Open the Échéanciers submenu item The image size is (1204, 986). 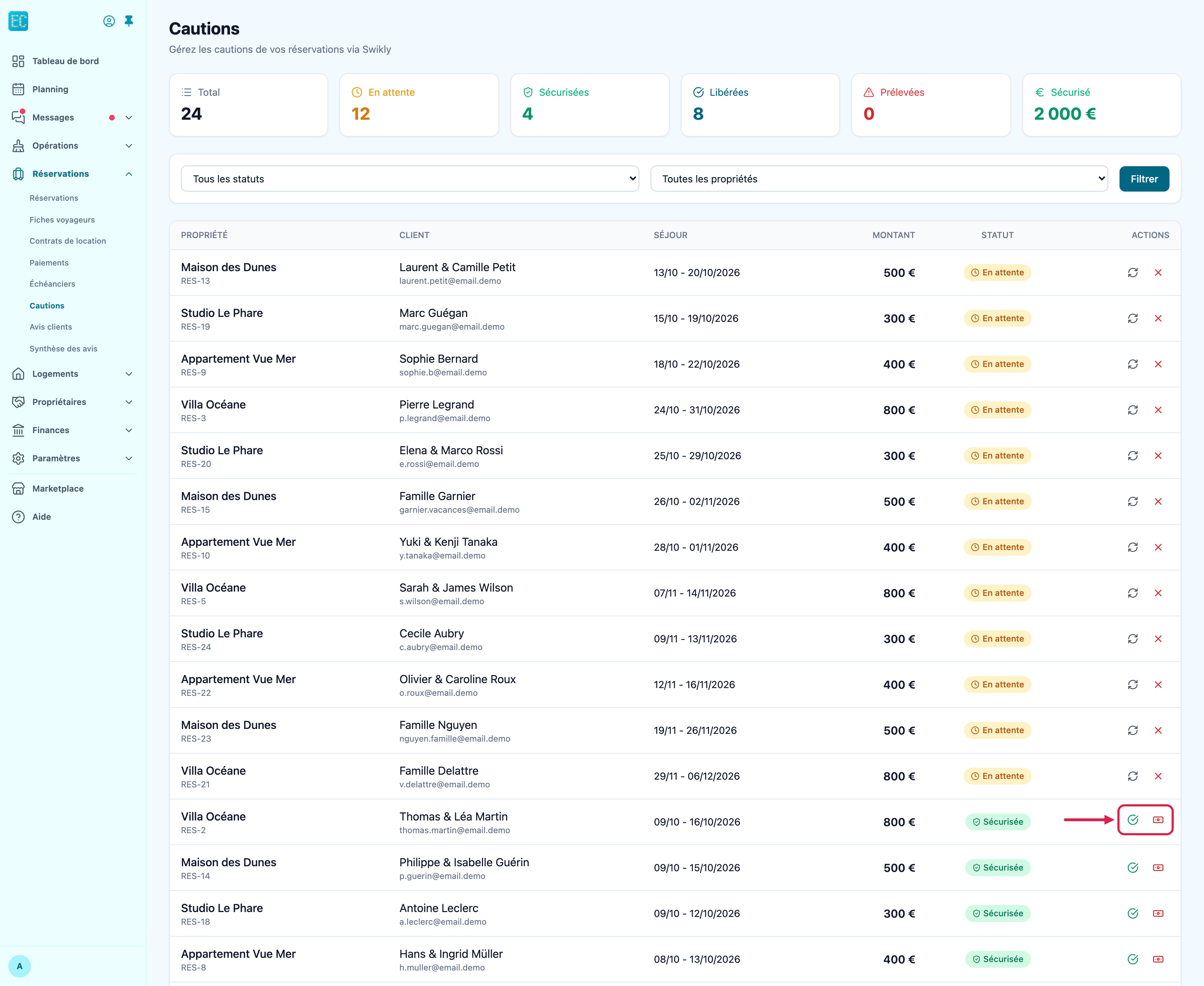tap(52, 284)
